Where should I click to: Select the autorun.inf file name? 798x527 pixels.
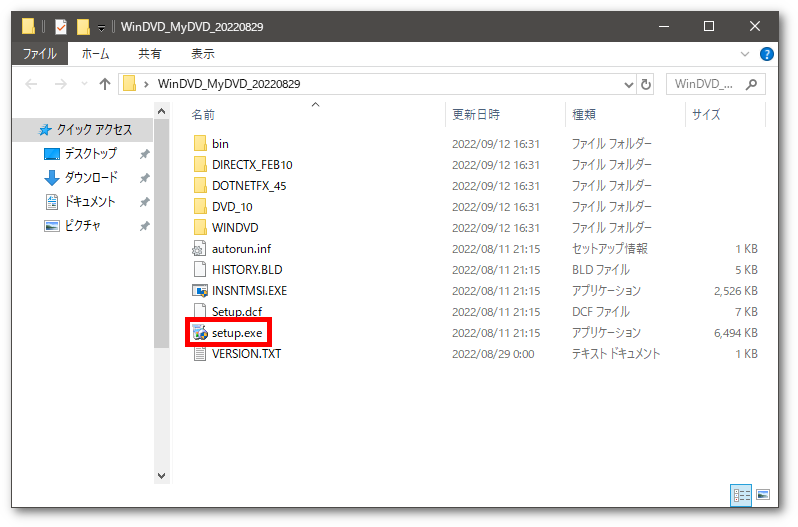[241, 248]
